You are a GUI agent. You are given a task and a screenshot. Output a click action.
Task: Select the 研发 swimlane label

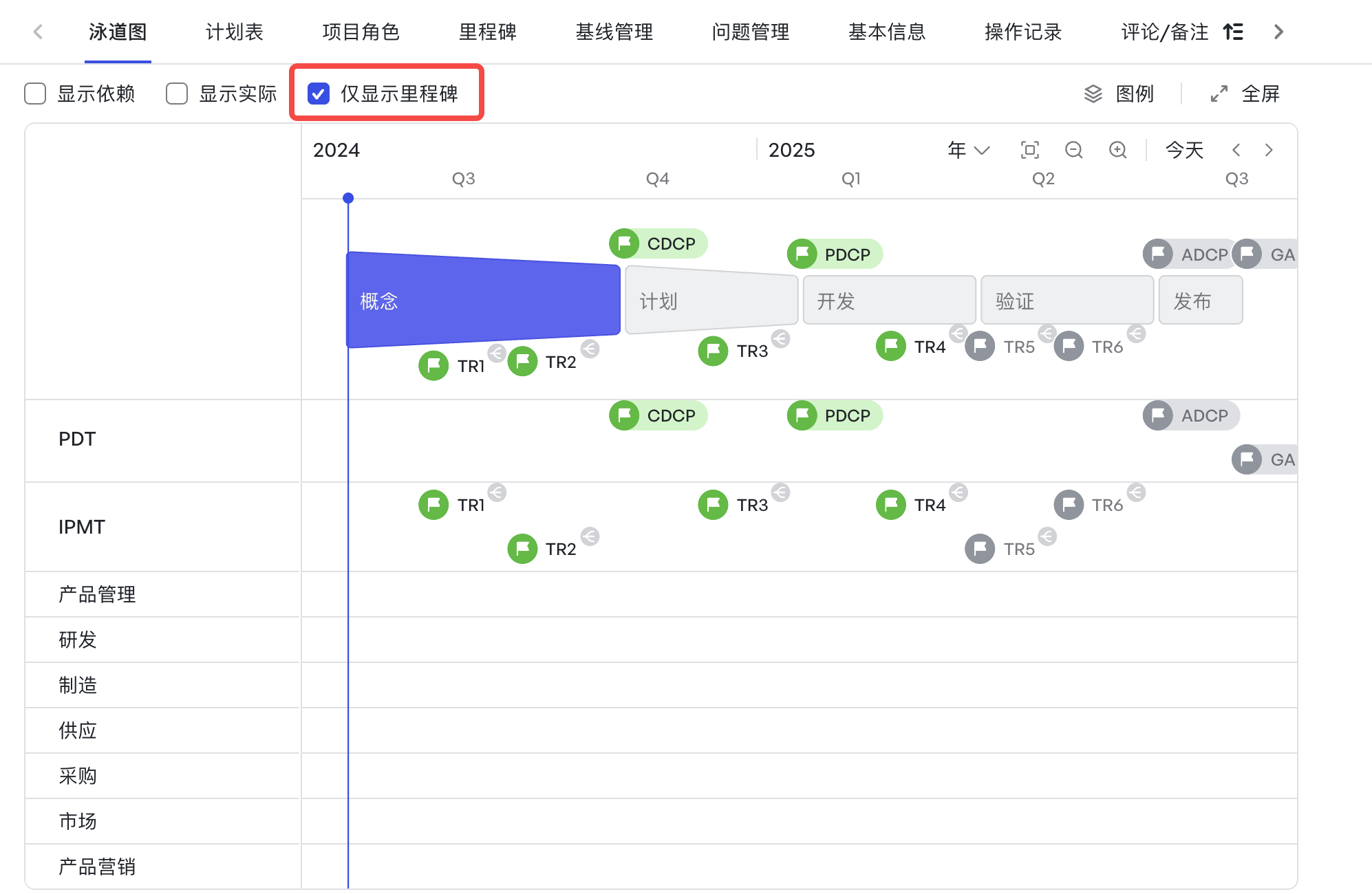[78, 640]
